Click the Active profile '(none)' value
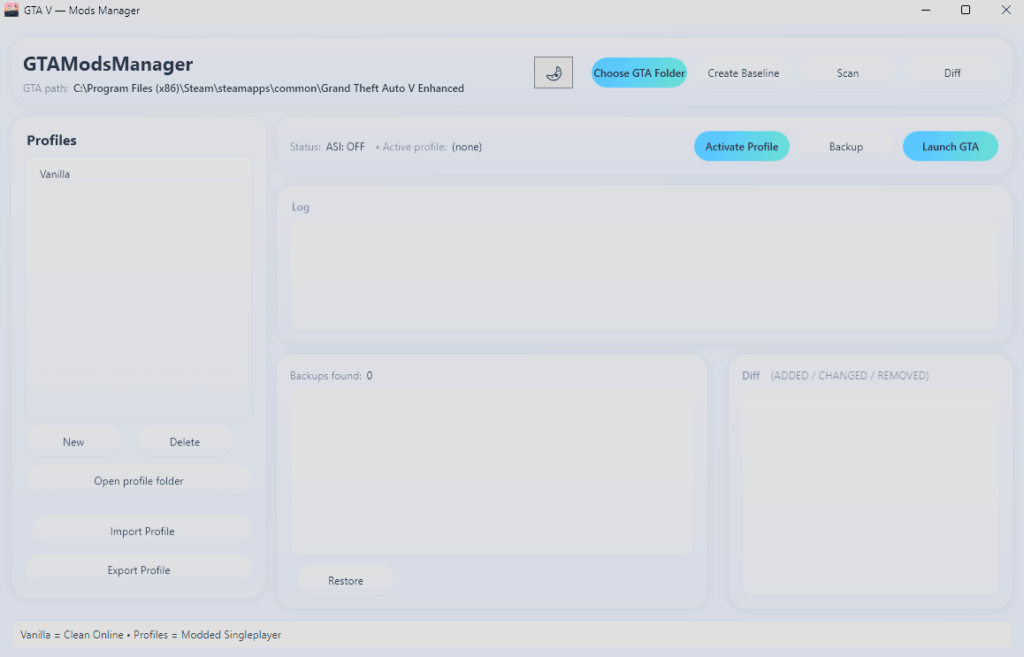The width and height of the screenshot is (1024, 657). point(467,147)
